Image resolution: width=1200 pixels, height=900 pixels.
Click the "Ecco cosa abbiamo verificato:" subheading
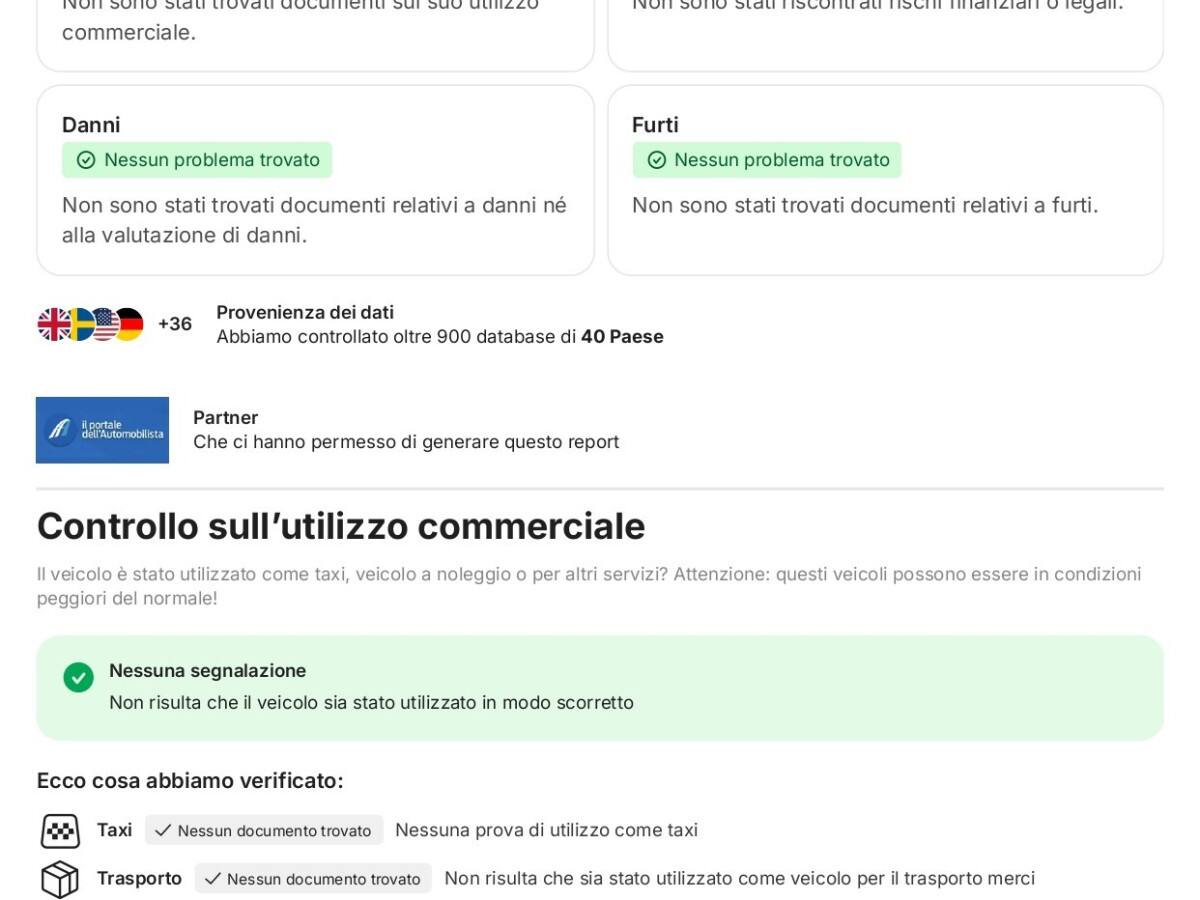[x=190, y=781]
